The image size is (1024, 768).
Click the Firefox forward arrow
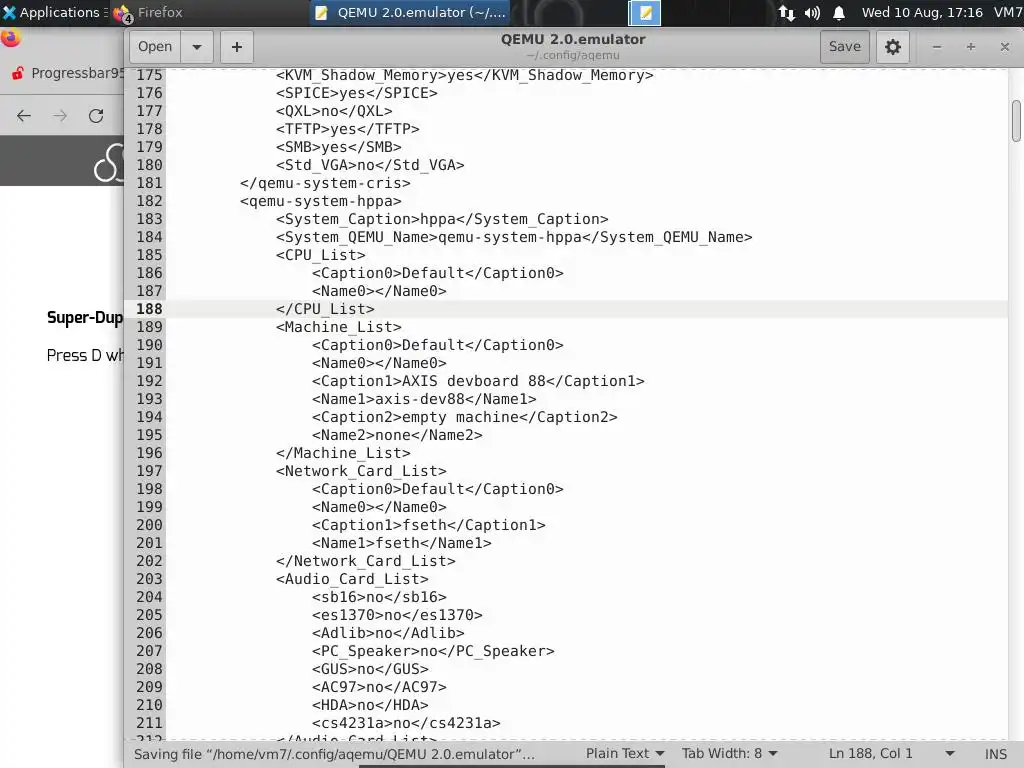point(60,116)
